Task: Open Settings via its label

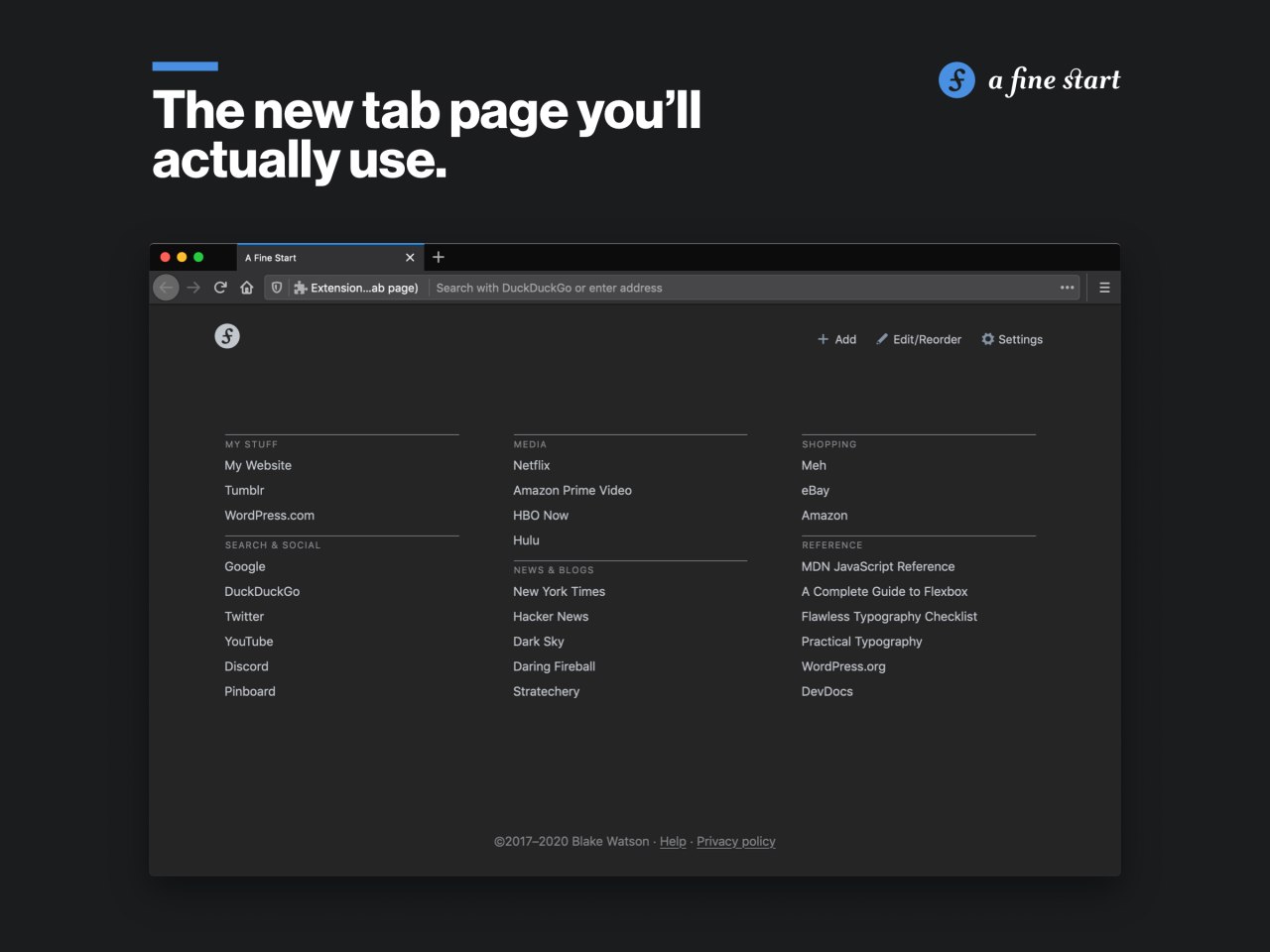Action: pyautogui.click(x=1020, y=339)
